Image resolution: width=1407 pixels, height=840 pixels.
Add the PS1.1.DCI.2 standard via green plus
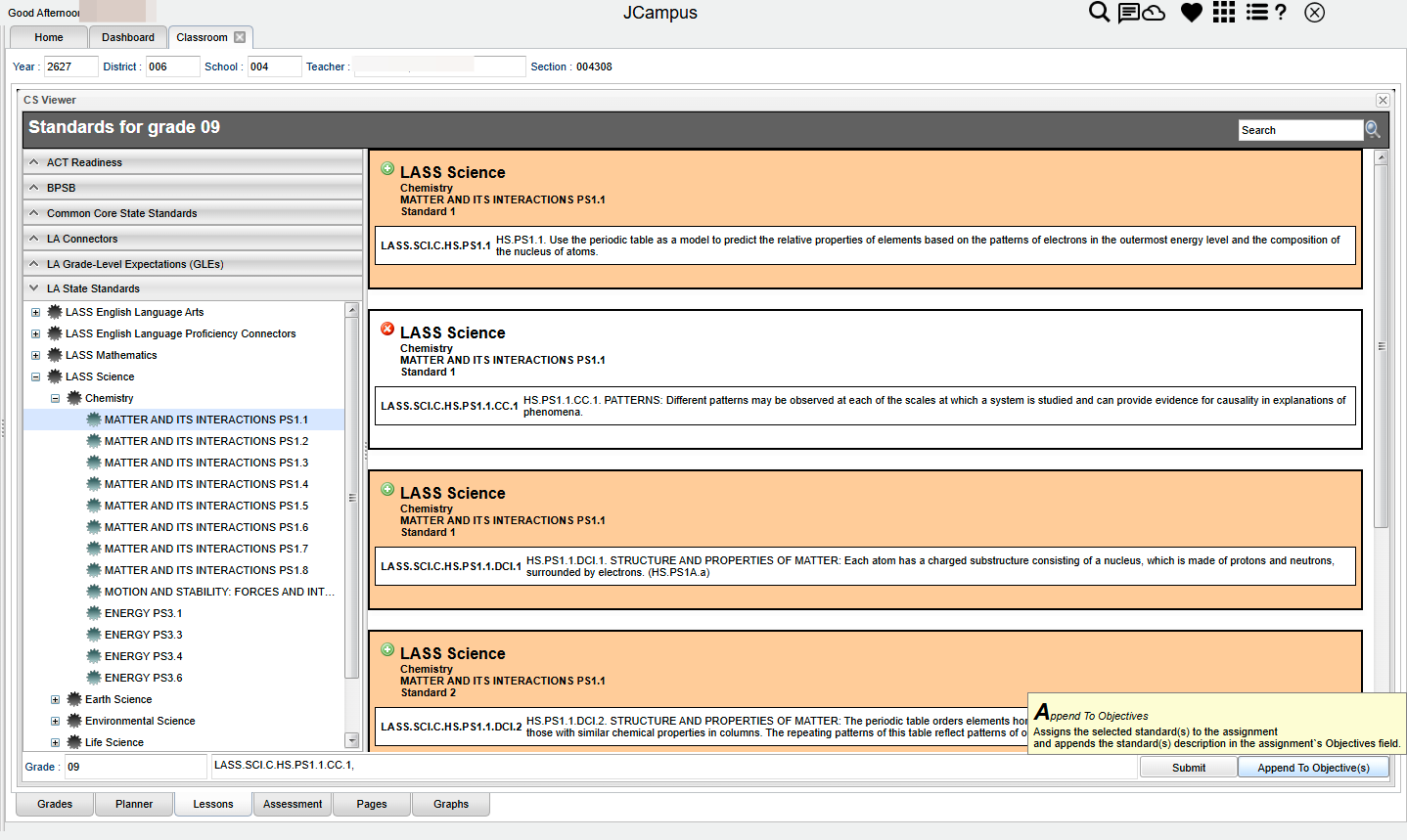coord(387,649)
